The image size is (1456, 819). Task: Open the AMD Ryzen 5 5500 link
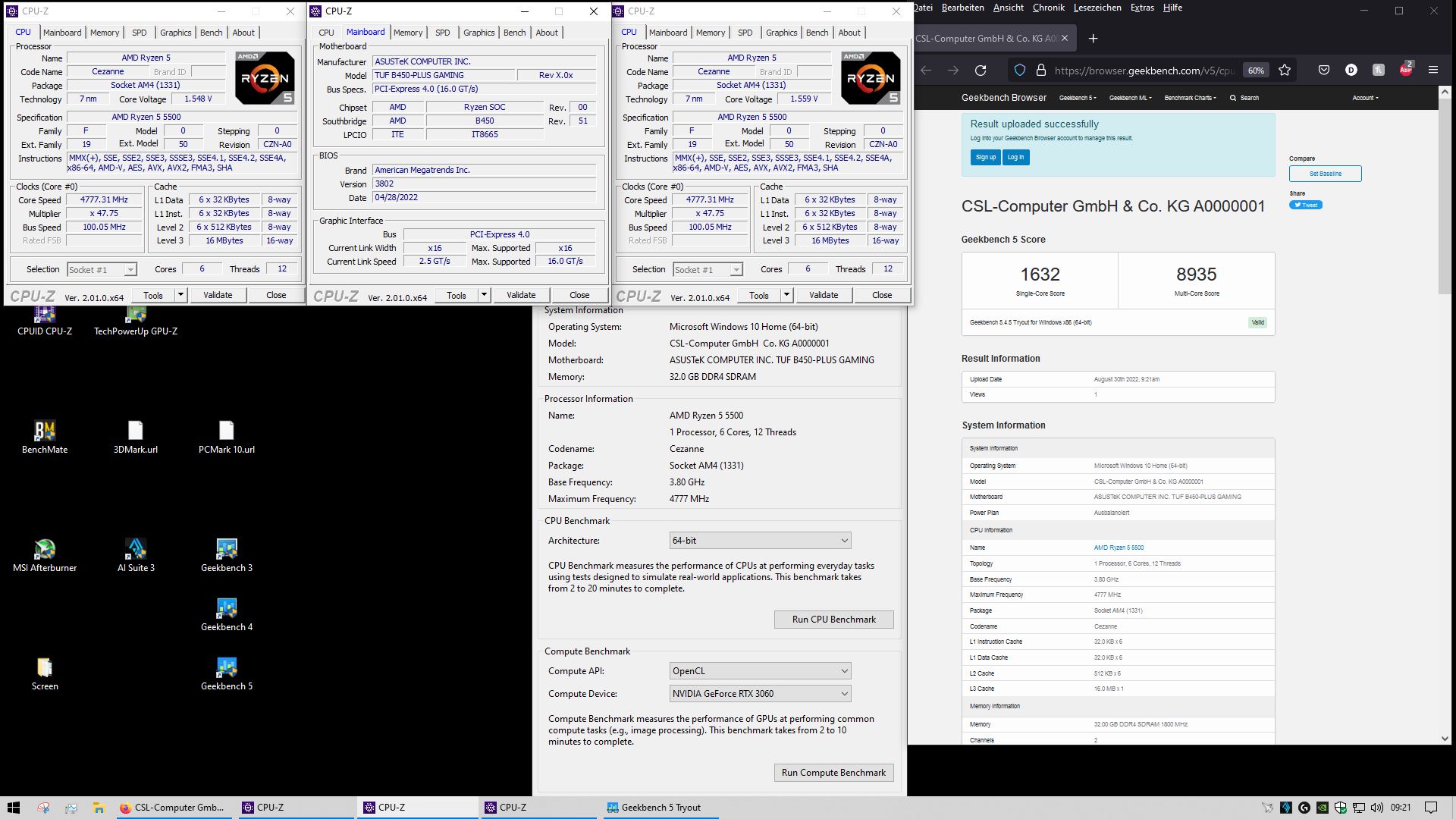tap(1119, 548)
